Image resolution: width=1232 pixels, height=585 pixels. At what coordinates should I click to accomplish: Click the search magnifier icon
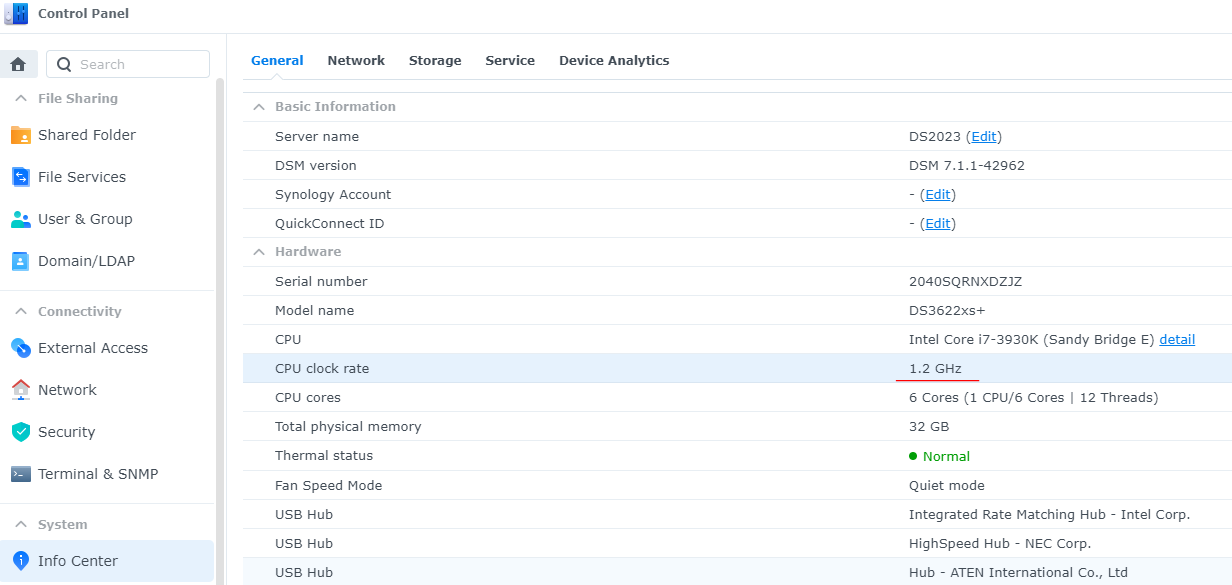[x=64, y=65]
